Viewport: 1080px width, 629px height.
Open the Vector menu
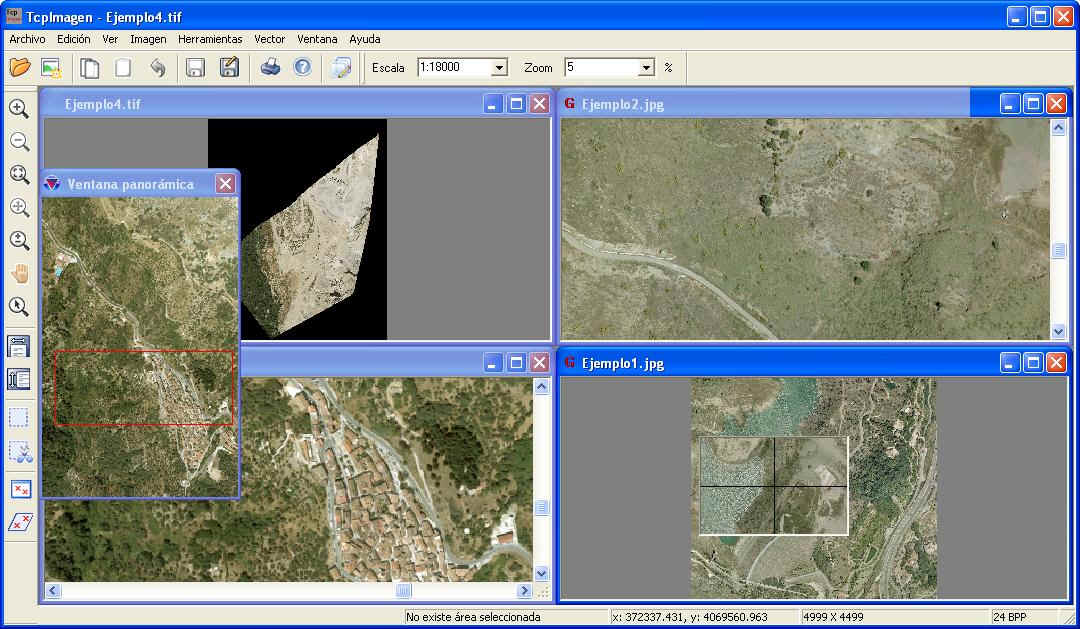click(x=269, y=39)
